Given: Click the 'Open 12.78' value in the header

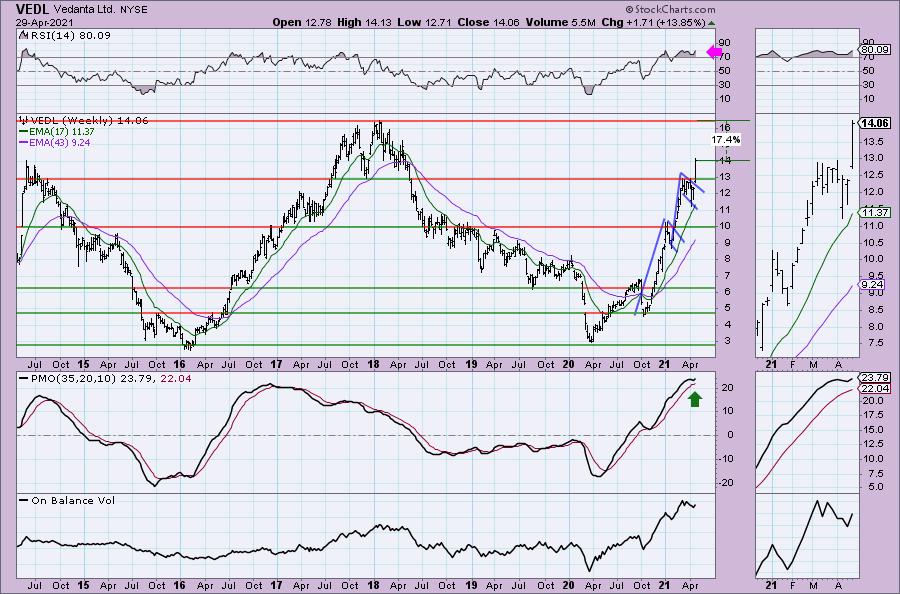Looking at the screenshot, I should click(301, 22).
